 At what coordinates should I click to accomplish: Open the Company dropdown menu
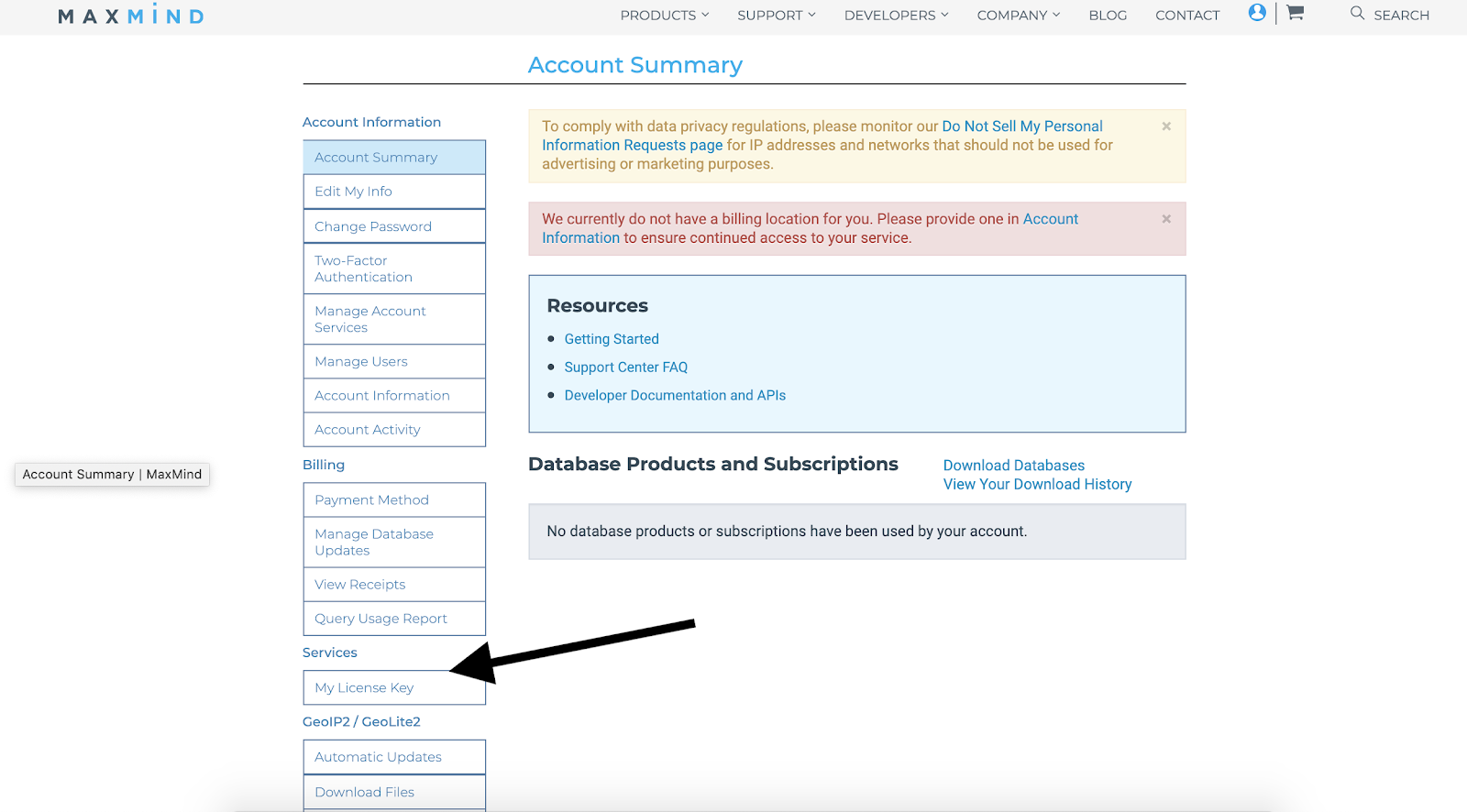(x=1018, y=16)
